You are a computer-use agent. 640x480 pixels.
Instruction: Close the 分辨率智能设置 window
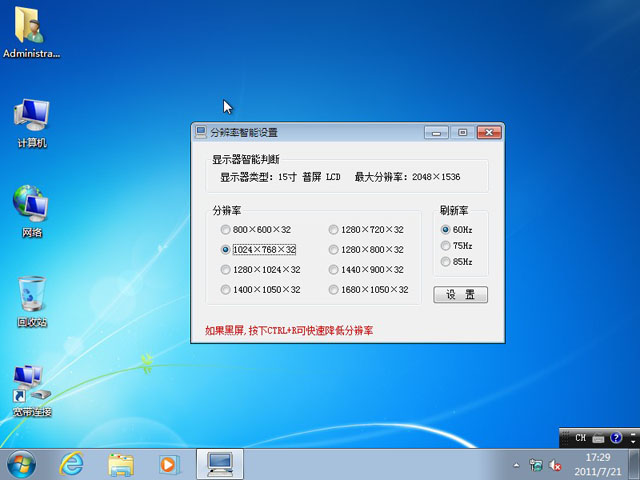click(x=489, y=132)
